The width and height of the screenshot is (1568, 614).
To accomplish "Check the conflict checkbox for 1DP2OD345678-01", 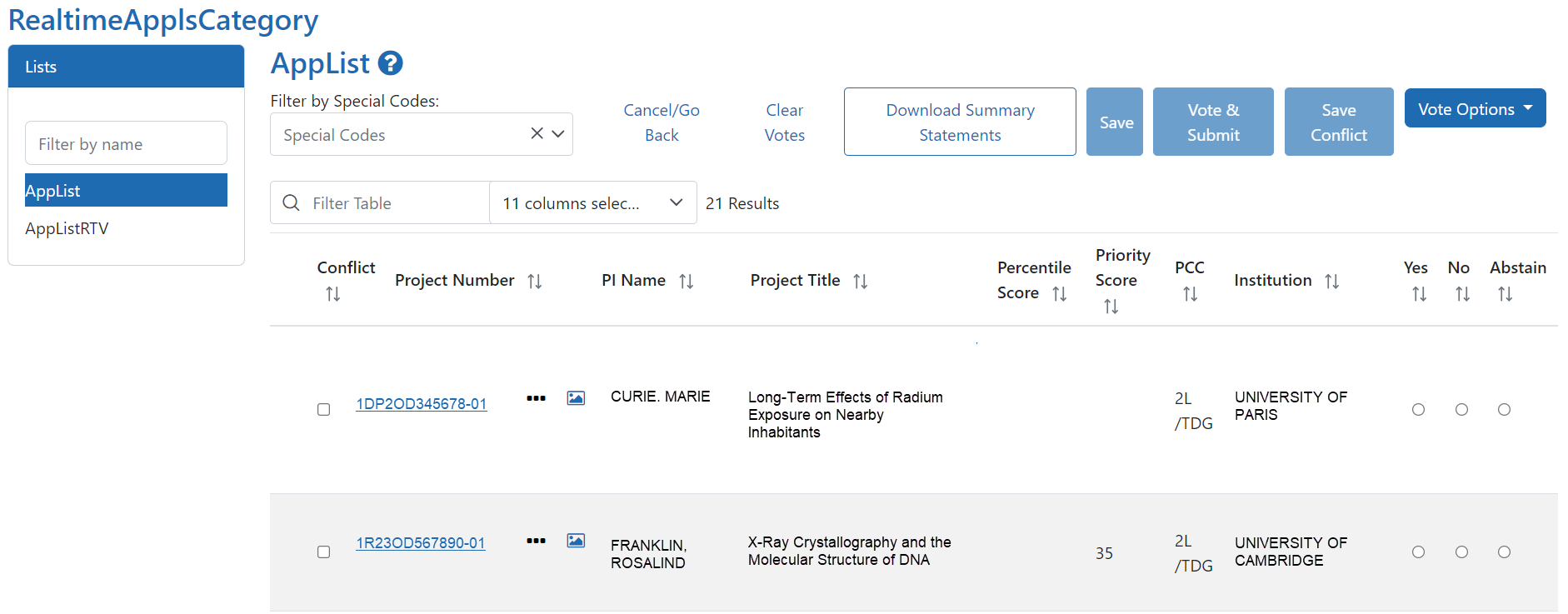I will coord(323,410).
